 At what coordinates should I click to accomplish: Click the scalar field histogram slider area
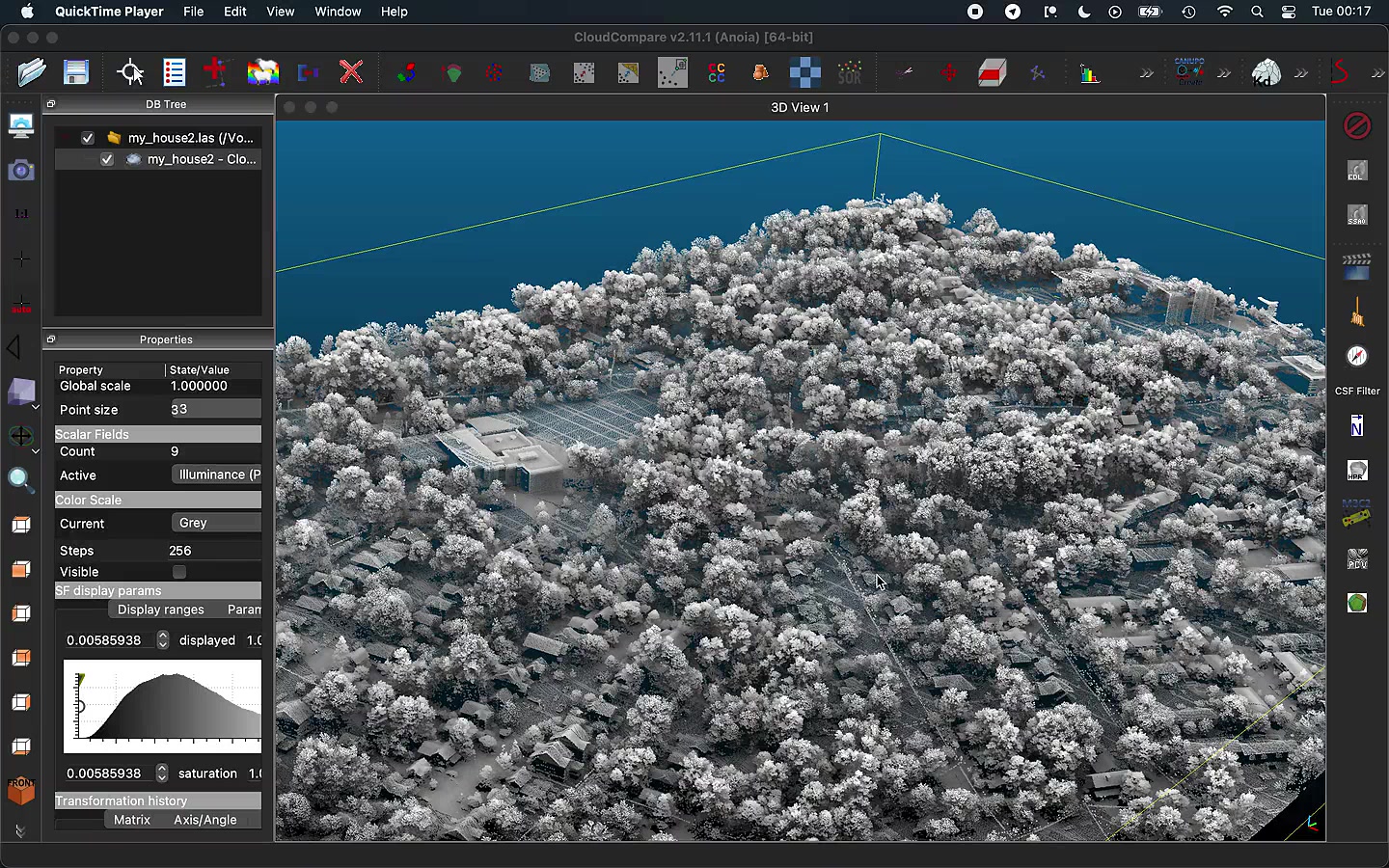point(162,706)
